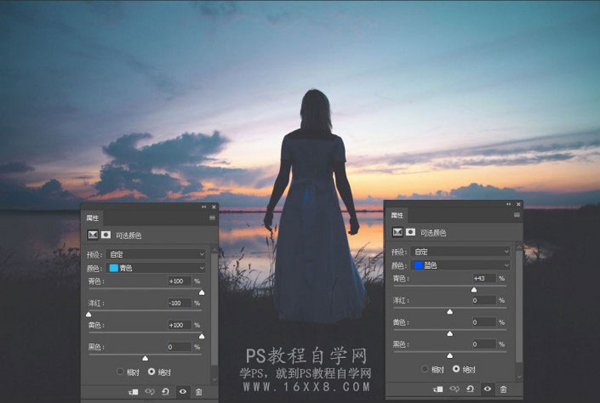Toggle layer visibility eye in the Blue panel
Viewport: 600px width, 403px height.
[488, 389]
